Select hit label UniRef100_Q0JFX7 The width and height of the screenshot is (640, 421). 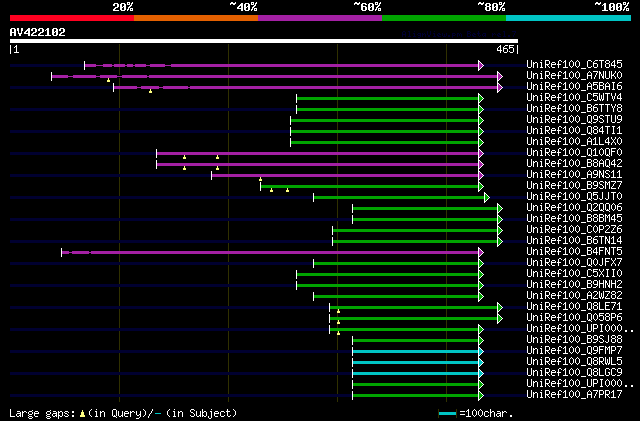[574, 263]
